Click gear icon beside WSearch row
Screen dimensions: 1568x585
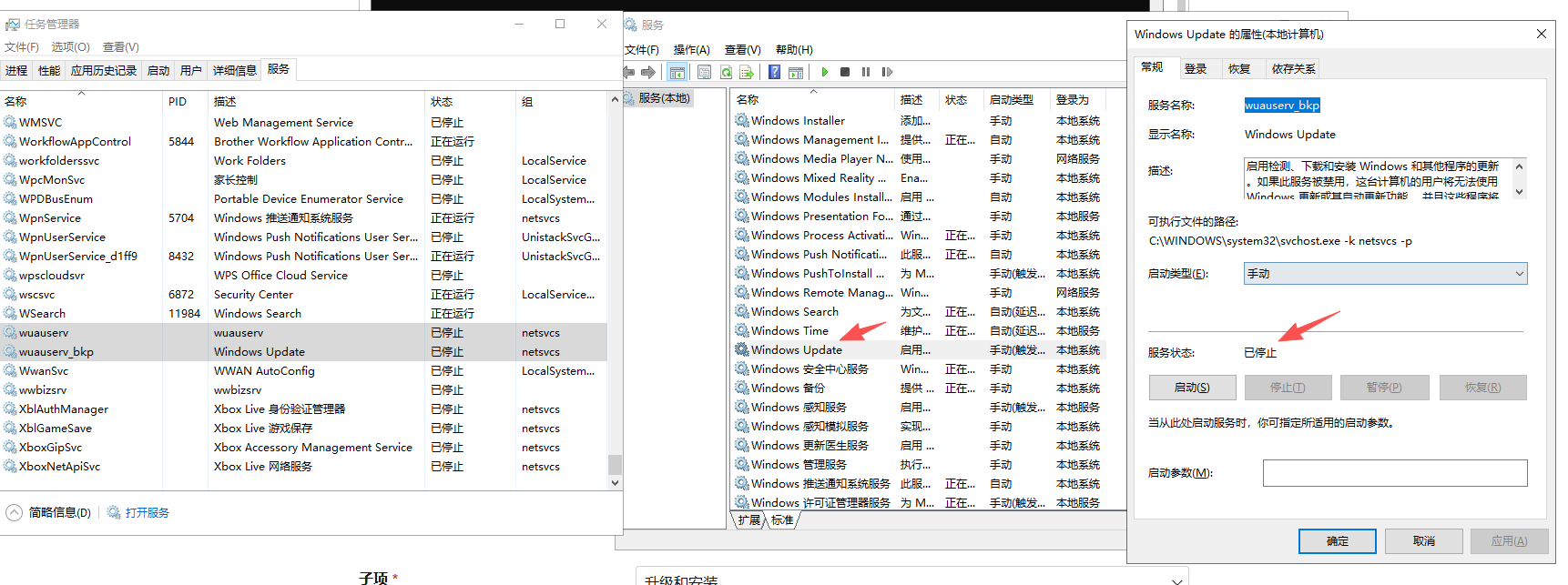[x=10, y=313]
